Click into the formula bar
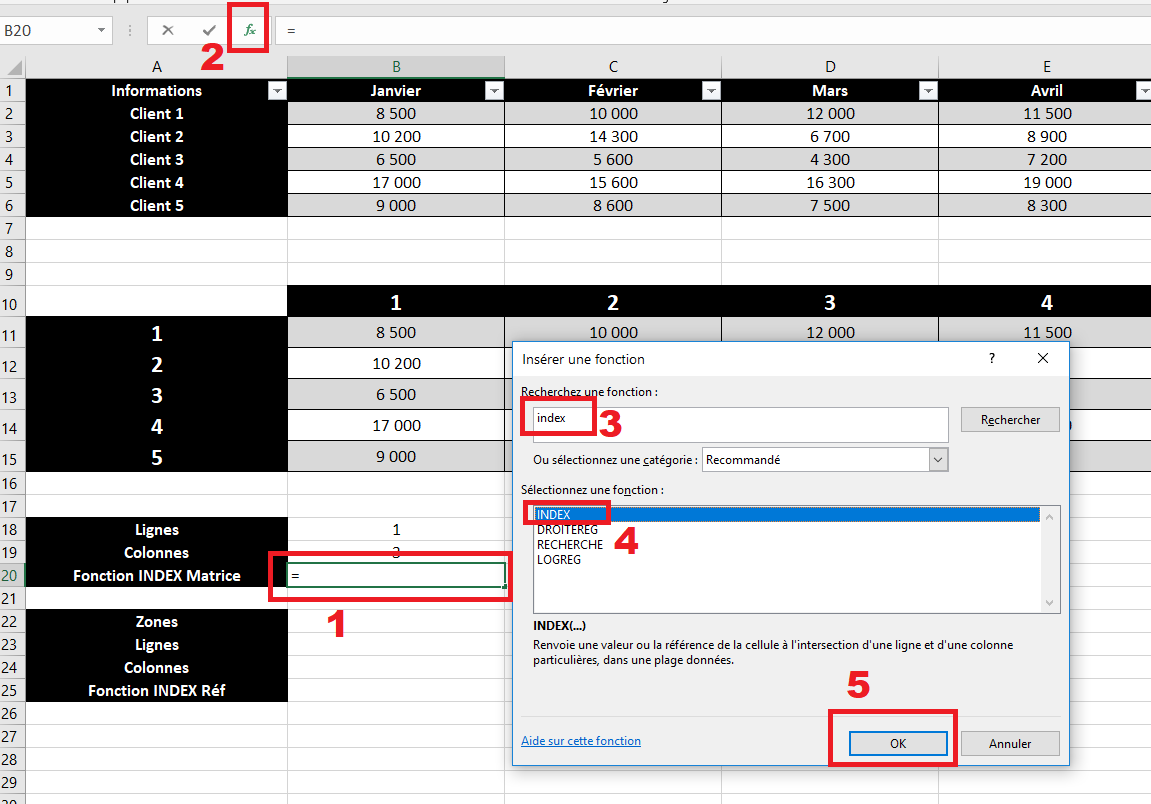 pos(712,30)
